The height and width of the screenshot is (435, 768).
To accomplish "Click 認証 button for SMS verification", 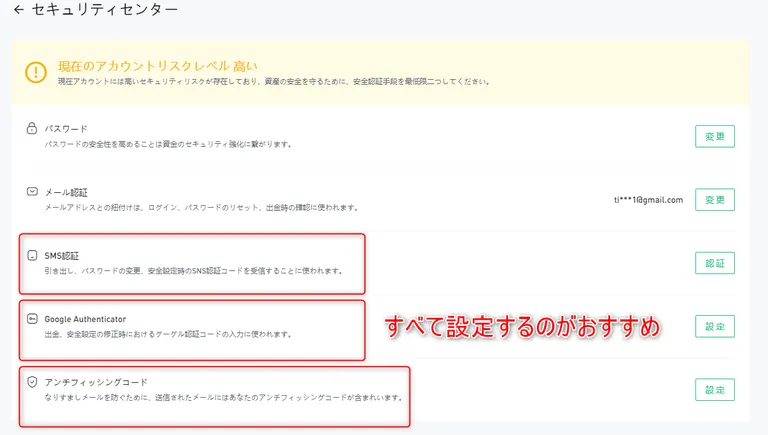I will click(x=715, y=263).
